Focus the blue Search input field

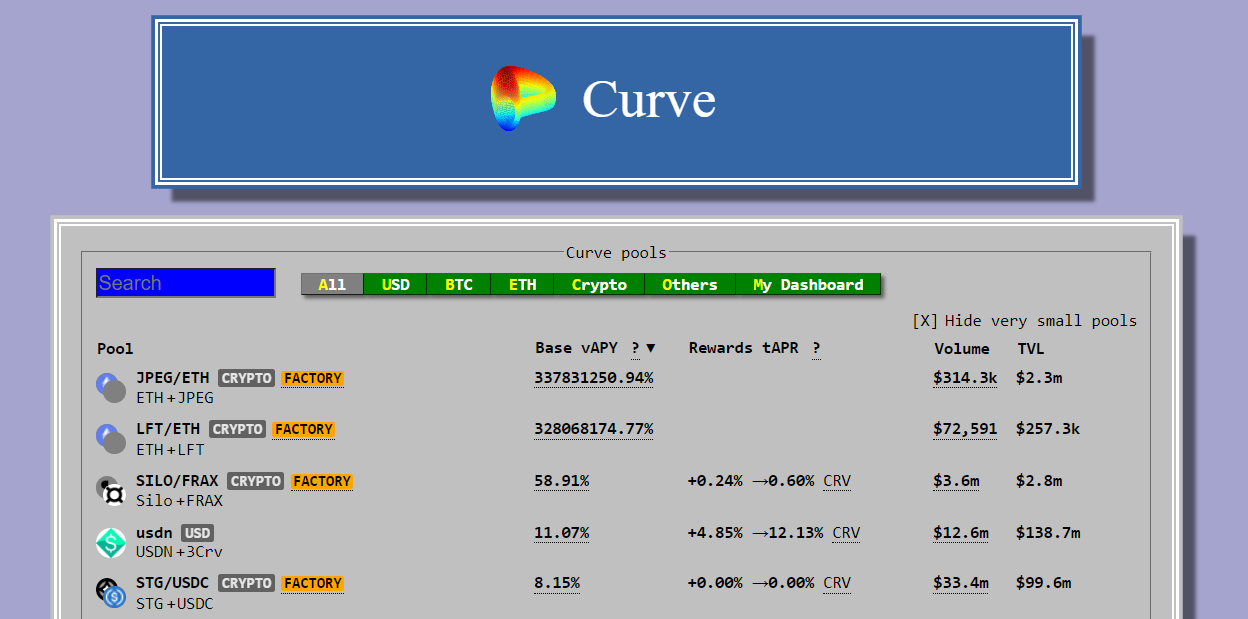coord(186,283)
